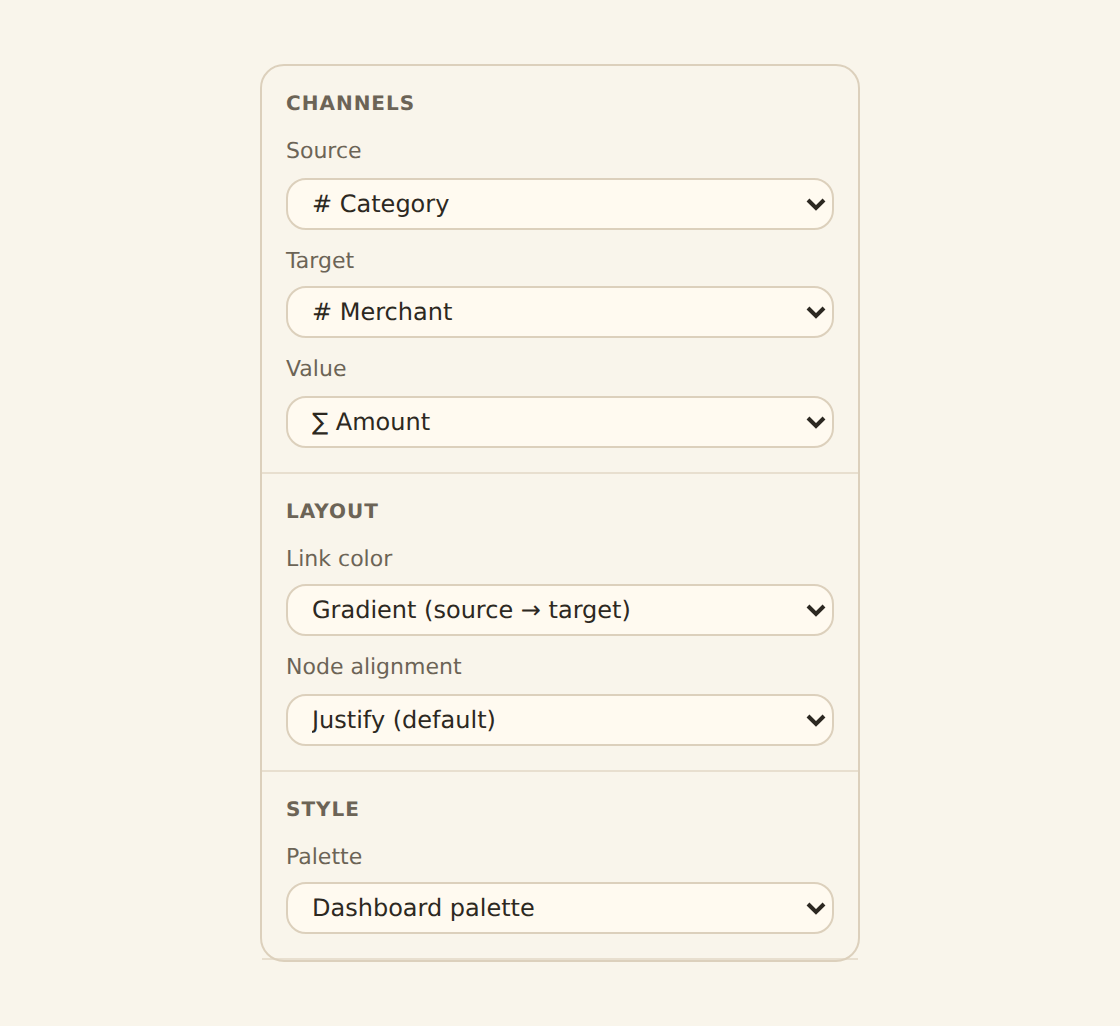Viewport: 1120px width, 1026px height.
Task: Click the chevron arrow on Dashboard palette select
Action: 815,908
